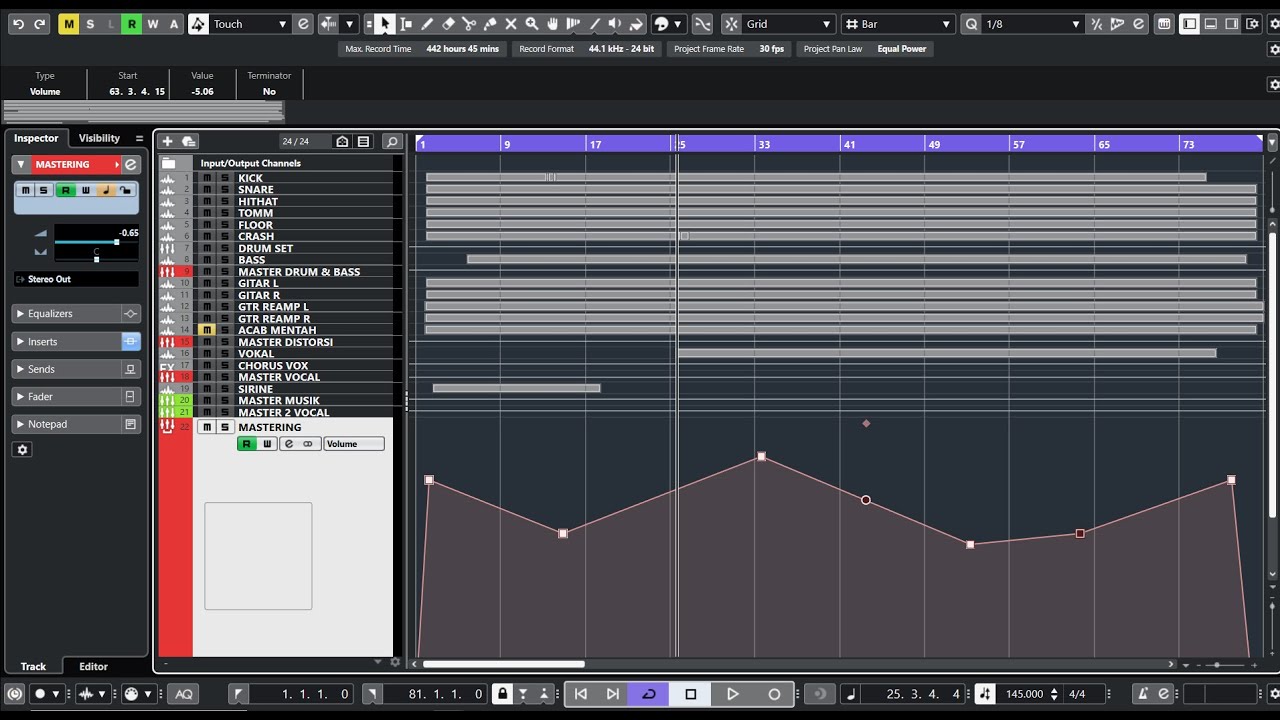Toggle Cycle loop in transport
This screenshot has width=1280, height=720.
click(x=648, y=694)
